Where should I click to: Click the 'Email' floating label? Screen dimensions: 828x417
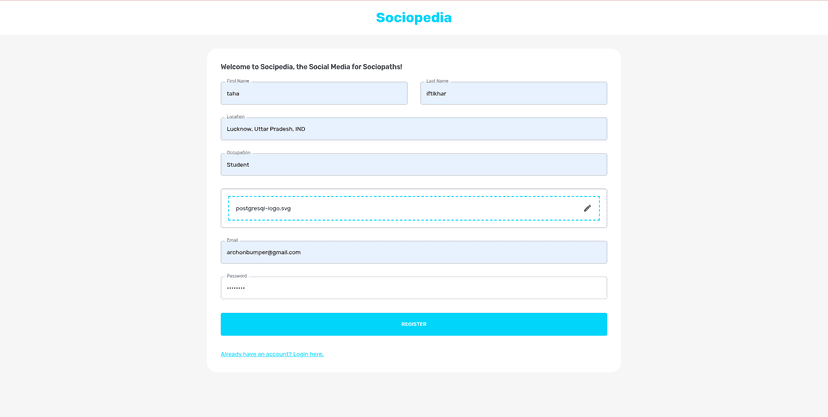[x=232, y=240]
